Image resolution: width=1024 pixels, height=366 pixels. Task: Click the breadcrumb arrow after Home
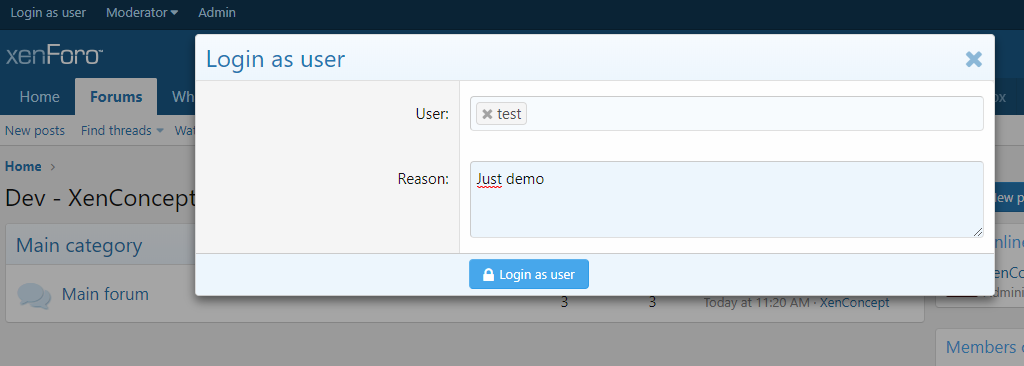(x=53, y=167)
